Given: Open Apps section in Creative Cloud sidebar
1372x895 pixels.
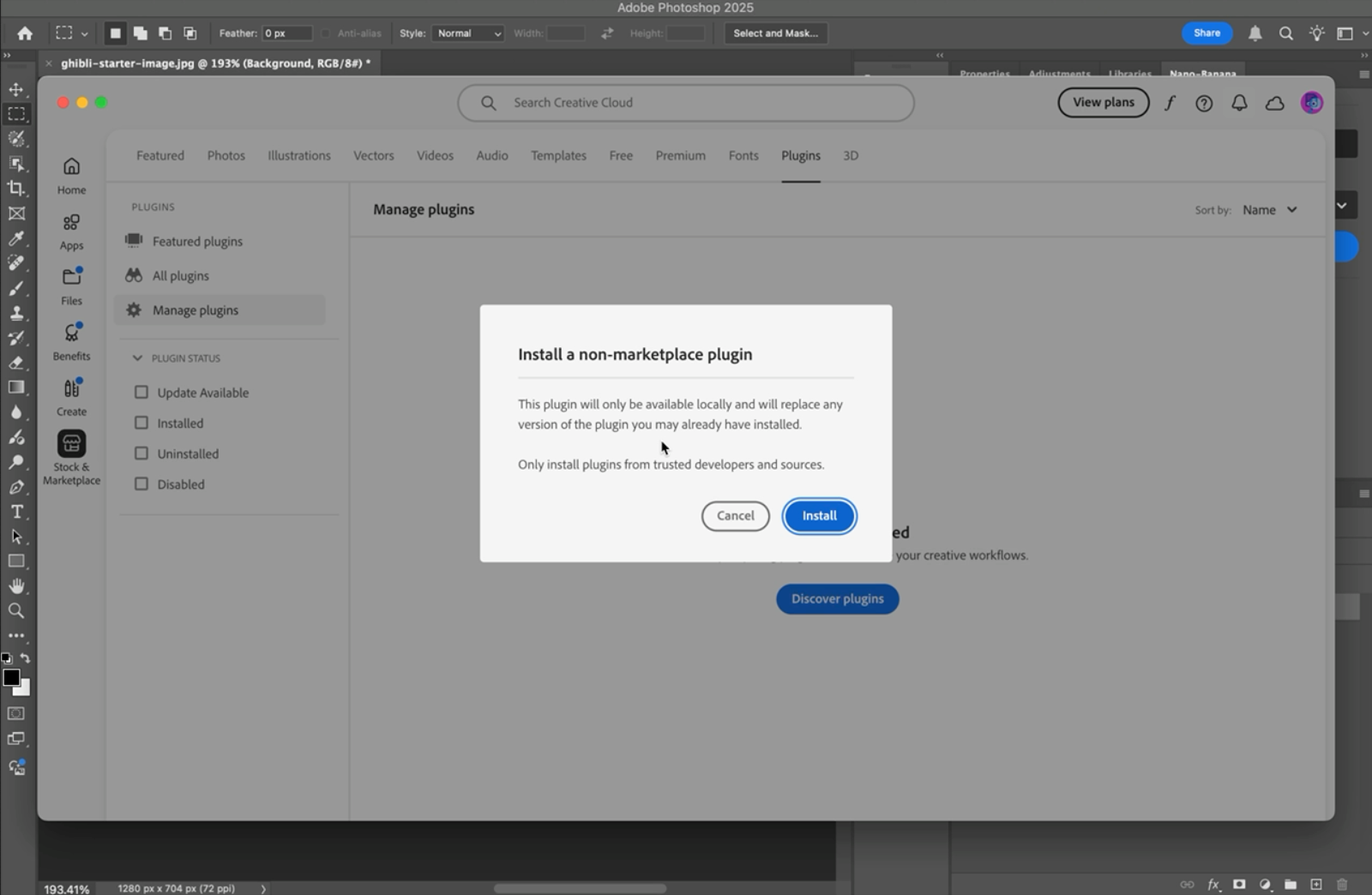Looking at the screenshot, I should click(x=72, y=231).
